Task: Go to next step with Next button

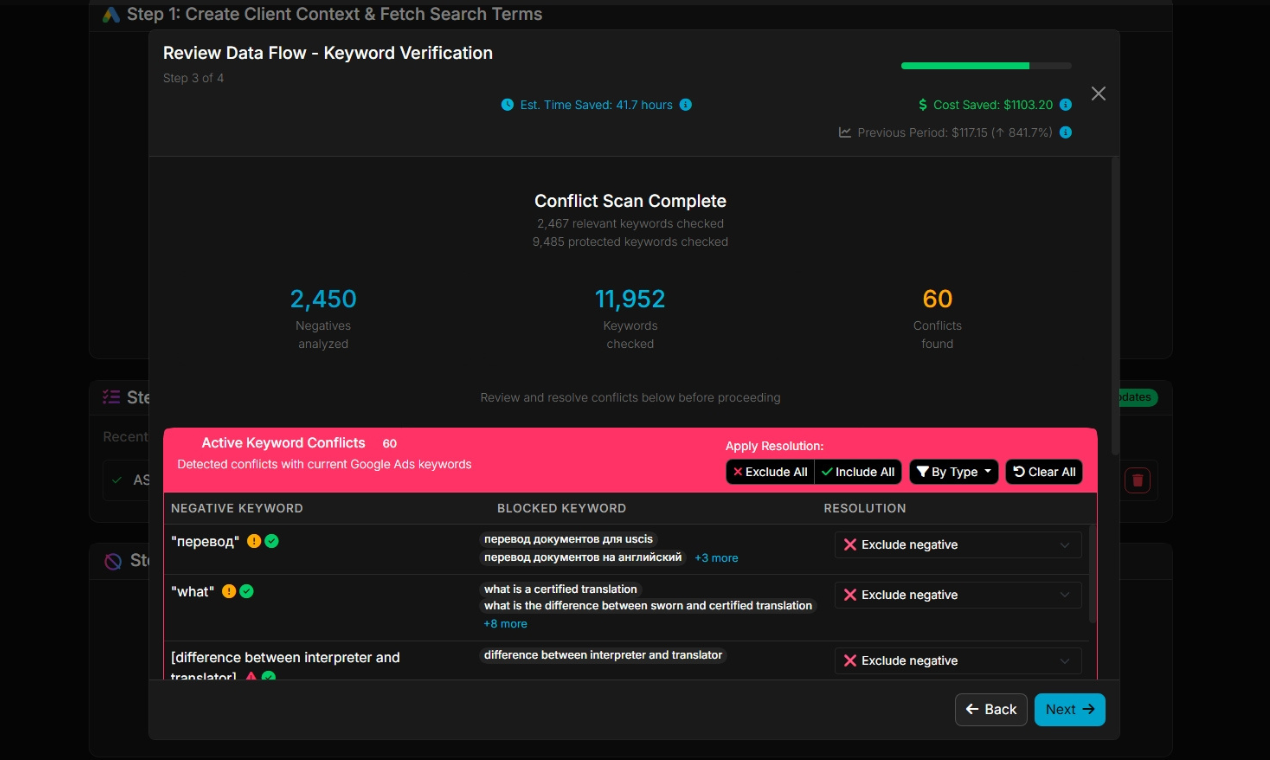Action: click(1069, 709)
